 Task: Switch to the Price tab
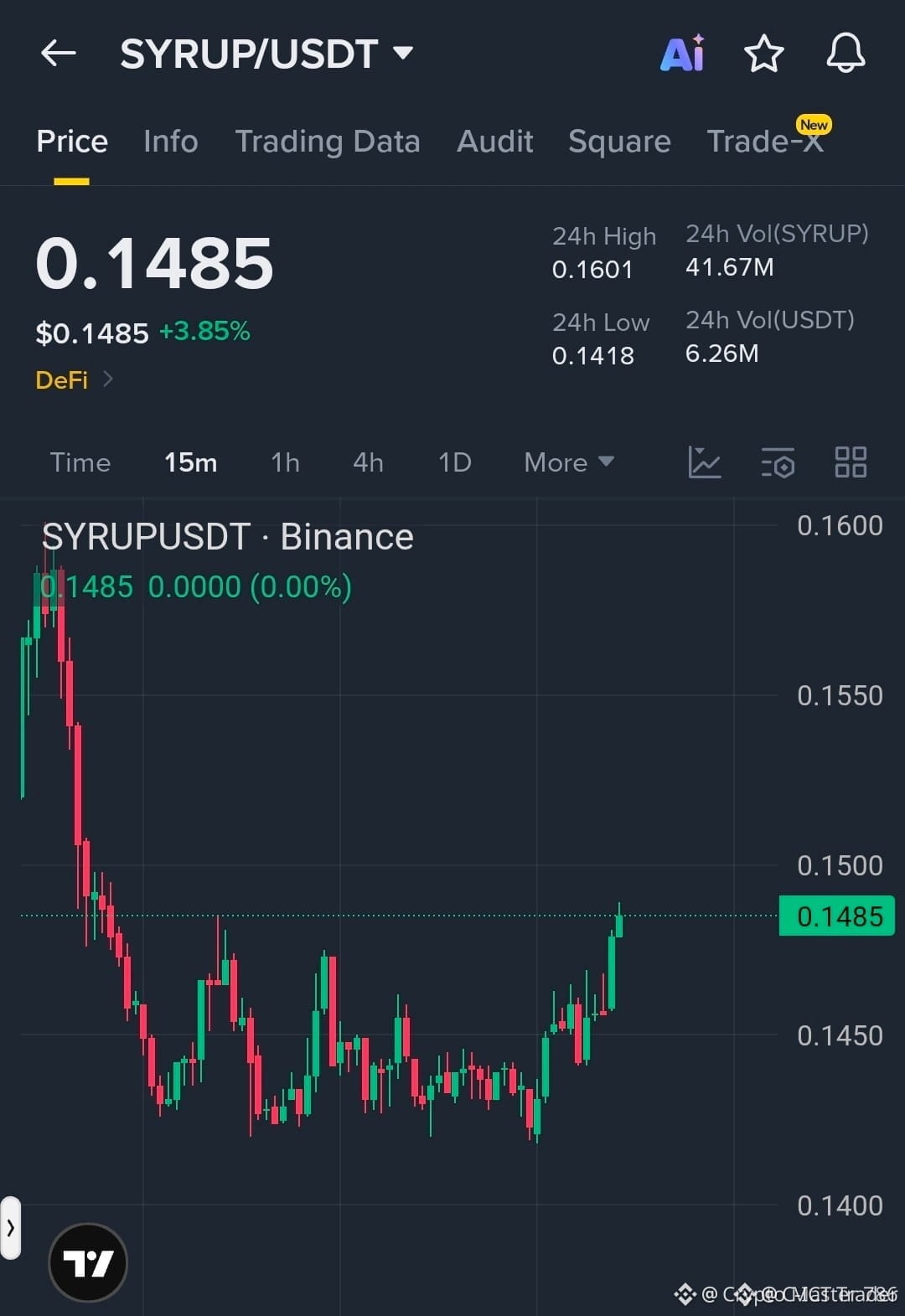tap(72, 142)
